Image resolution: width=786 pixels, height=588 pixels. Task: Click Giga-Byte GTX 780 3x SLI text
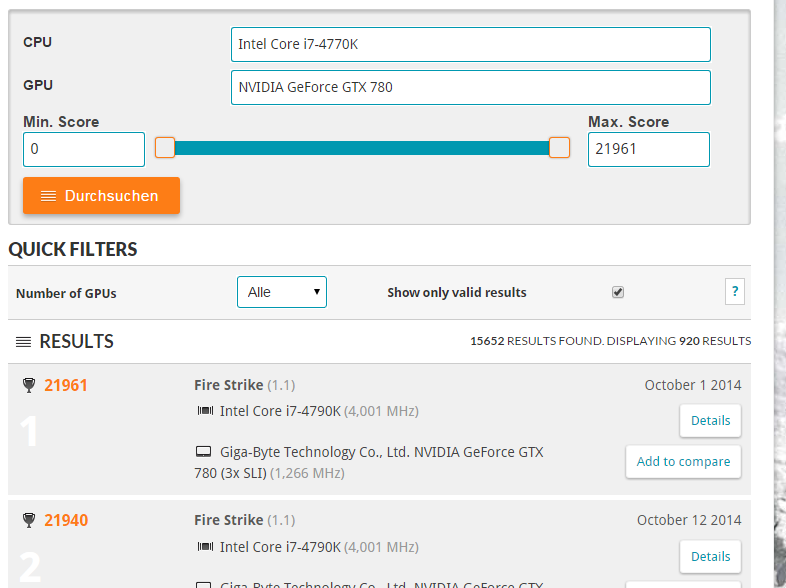pyautogui.click(x=369, y=463)
